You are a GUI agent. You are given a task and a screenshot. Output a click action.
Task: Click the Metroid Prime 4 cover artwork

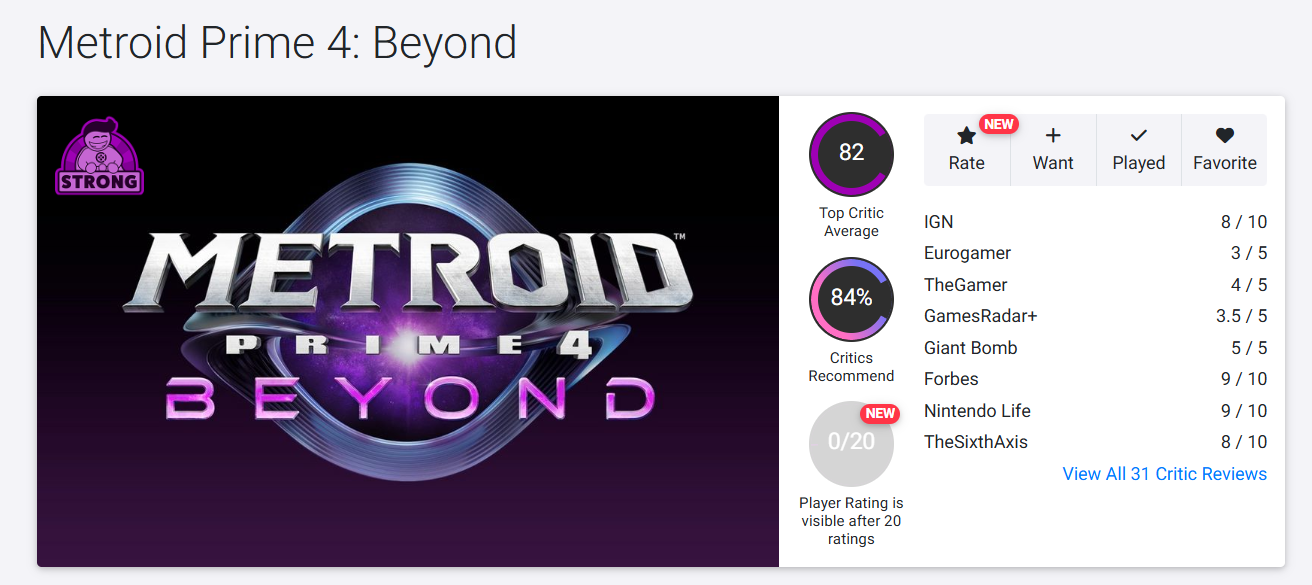[408, 331]
